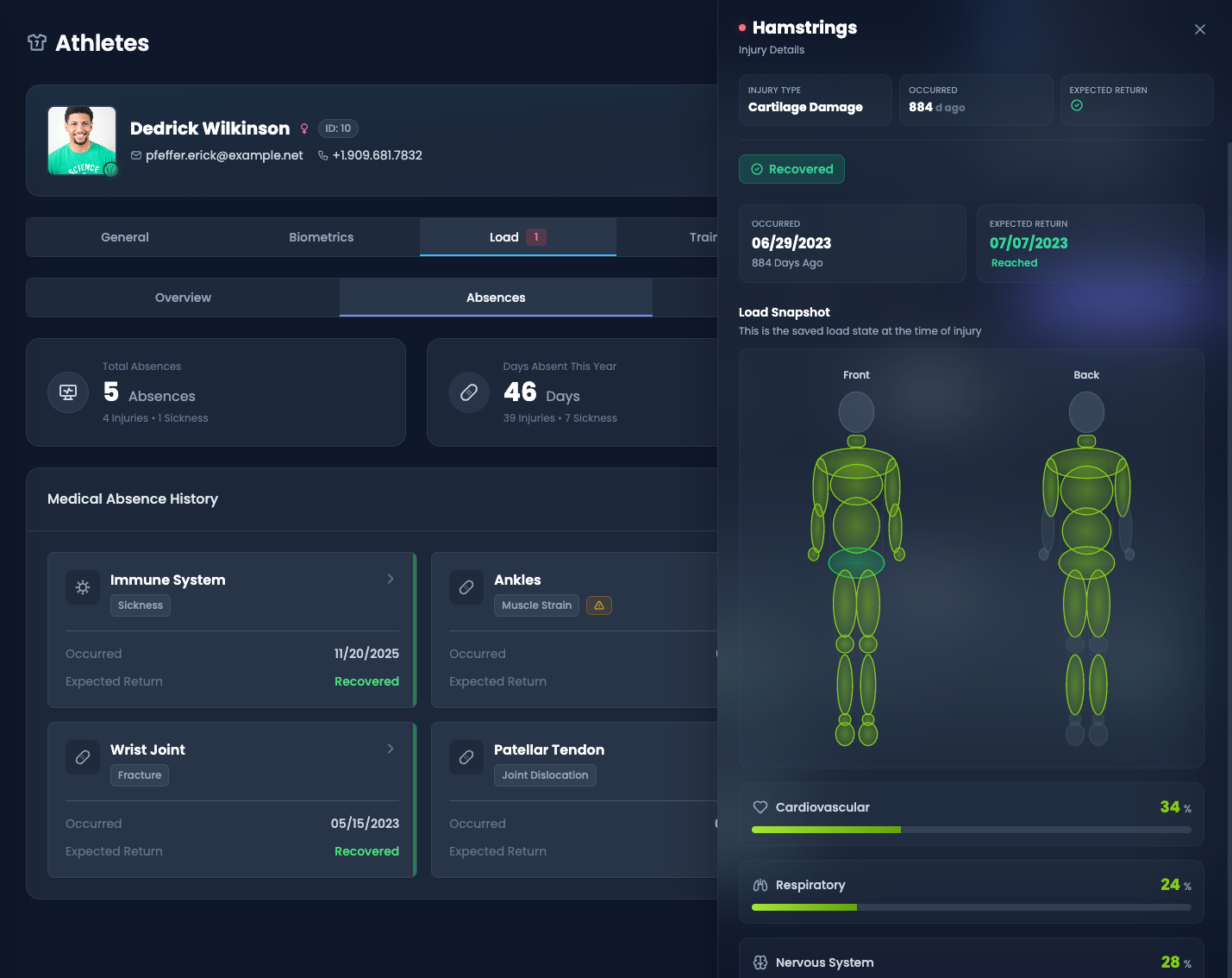Screen dimensions: 1232x978
Task: Select the email icon next to pfeffer.erick@example.net
Action: (136, 155)
